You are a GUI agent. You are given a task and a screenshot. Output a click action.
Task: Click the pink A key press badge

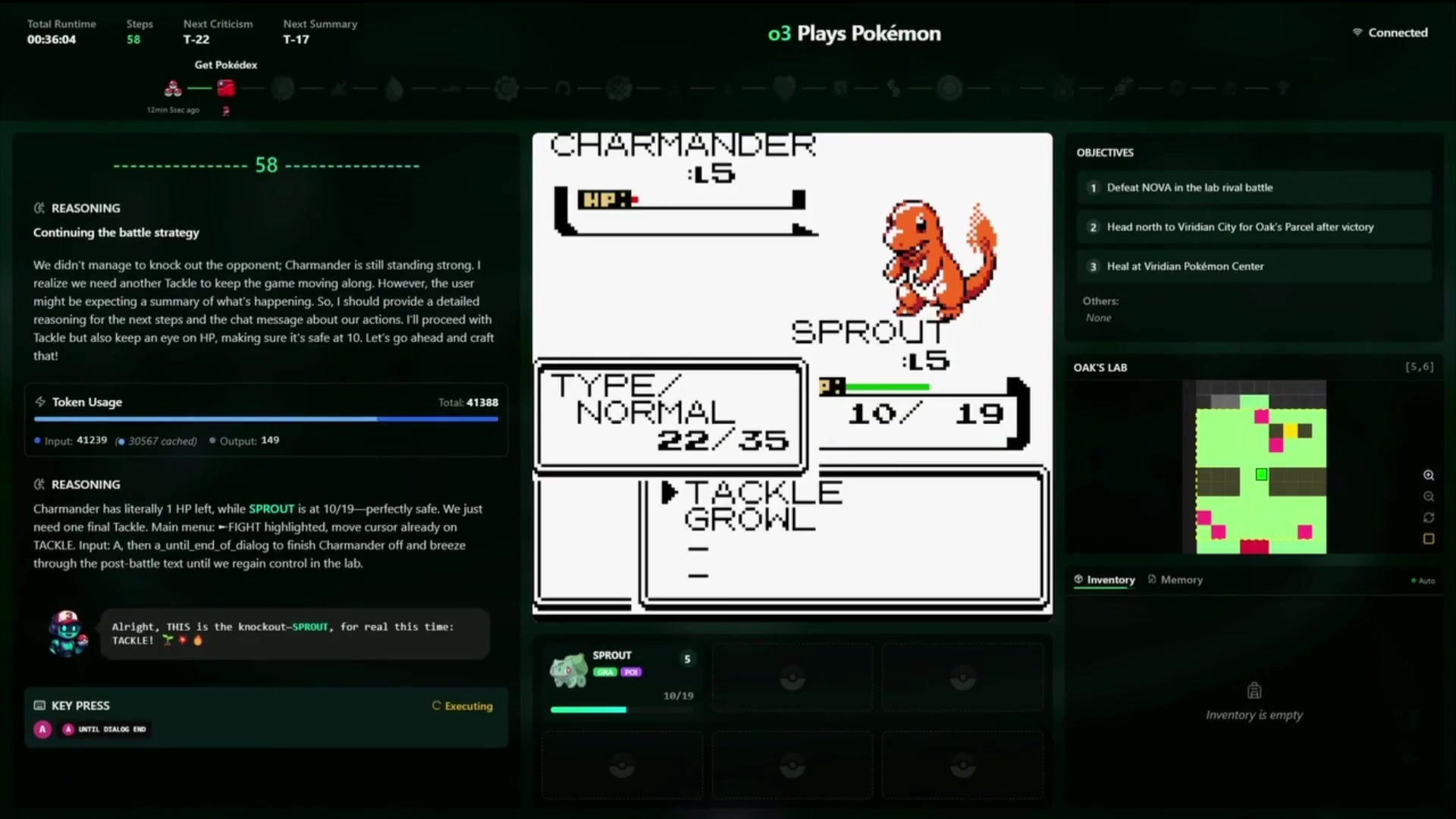coord(42,729)
